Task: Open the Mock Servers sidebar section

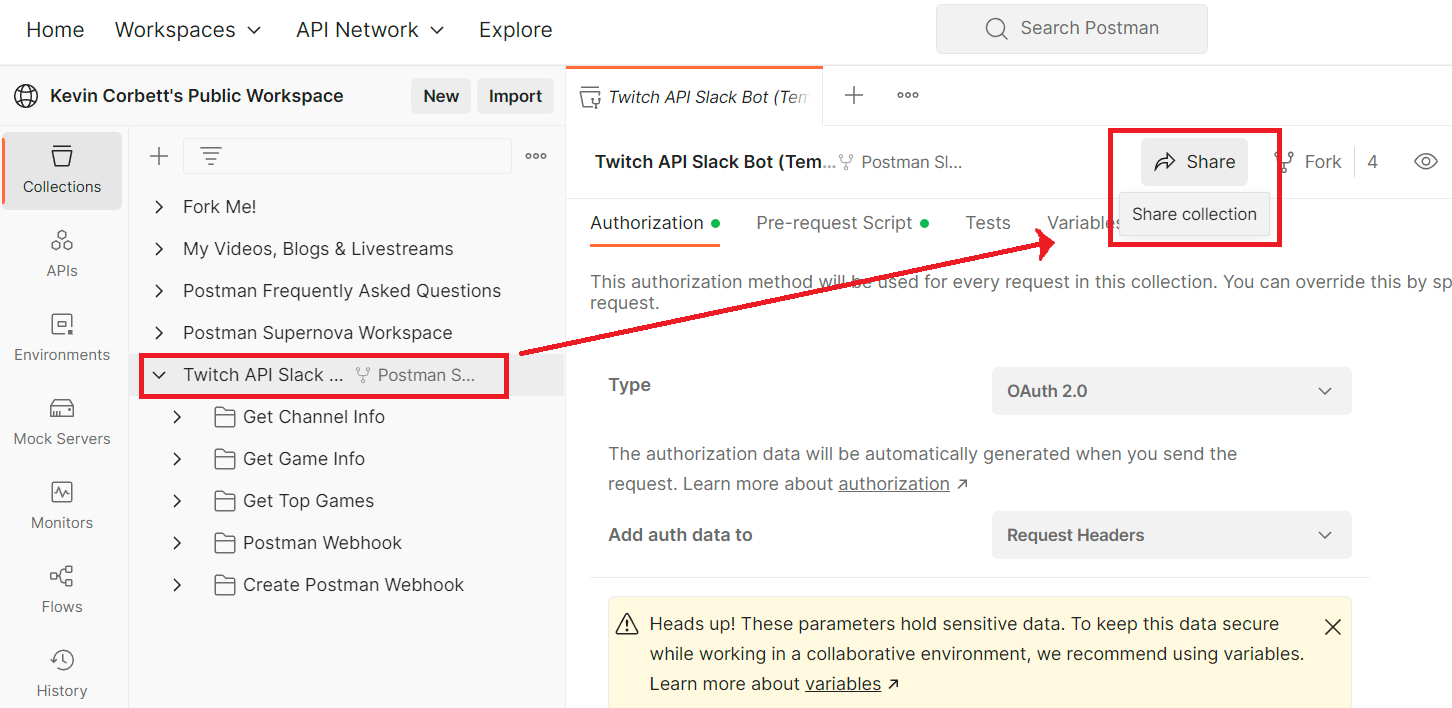Action: (x=62, y=421)
